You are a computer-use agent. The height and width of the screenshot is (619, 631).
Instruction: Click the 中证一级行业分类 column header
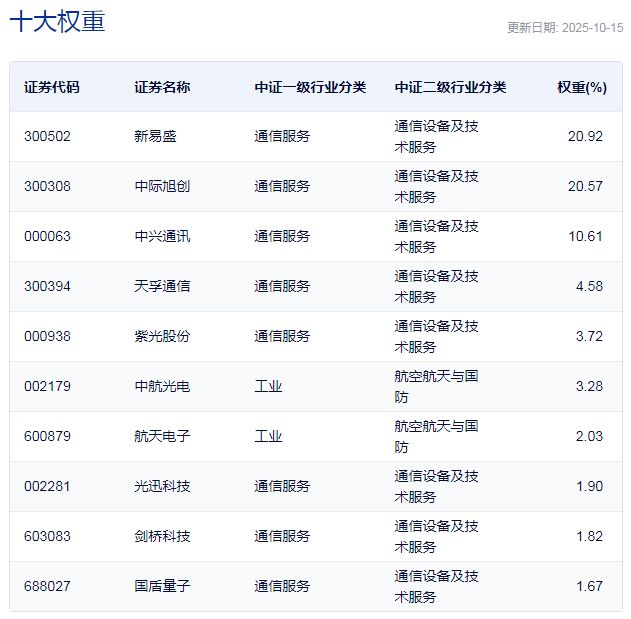coord(310,87)
